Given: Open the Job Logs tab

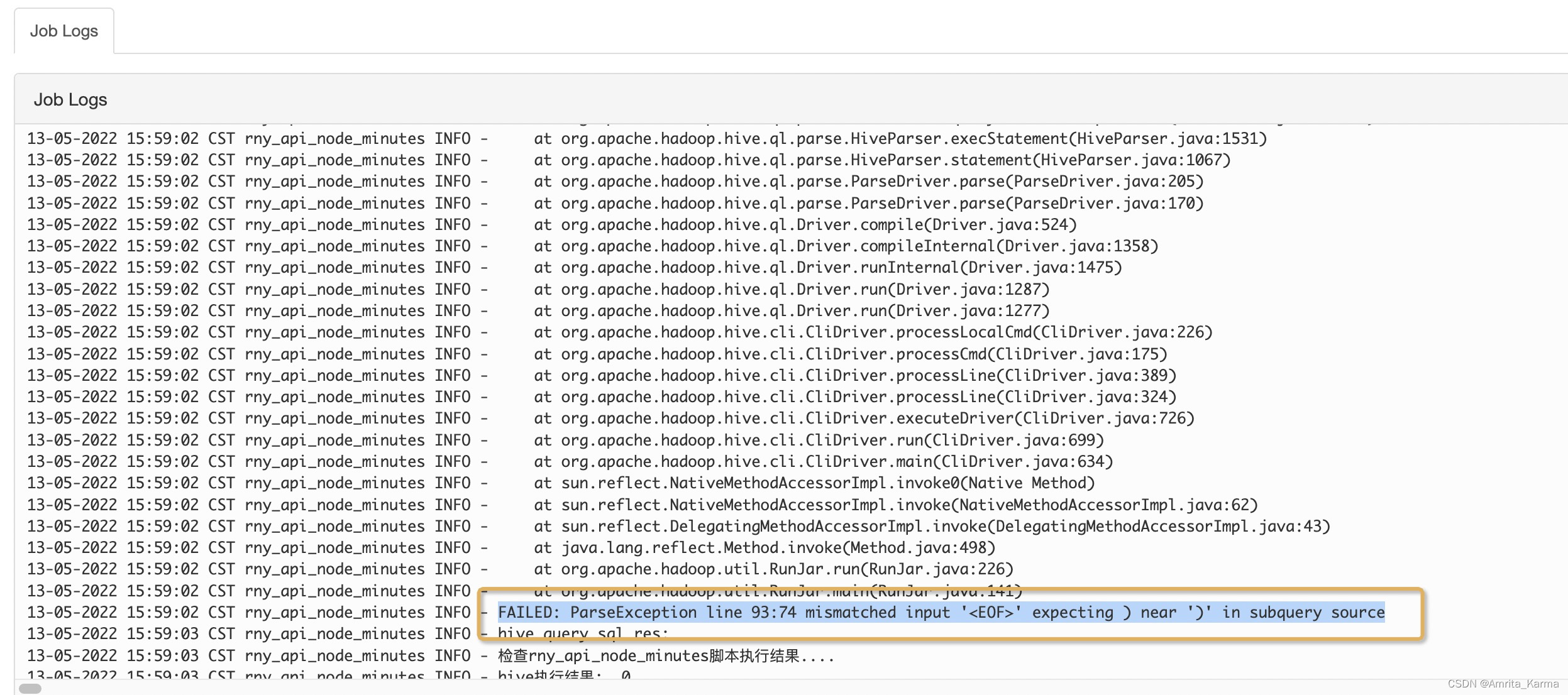Looking at the screenshot, I should (x=63, y=31).
